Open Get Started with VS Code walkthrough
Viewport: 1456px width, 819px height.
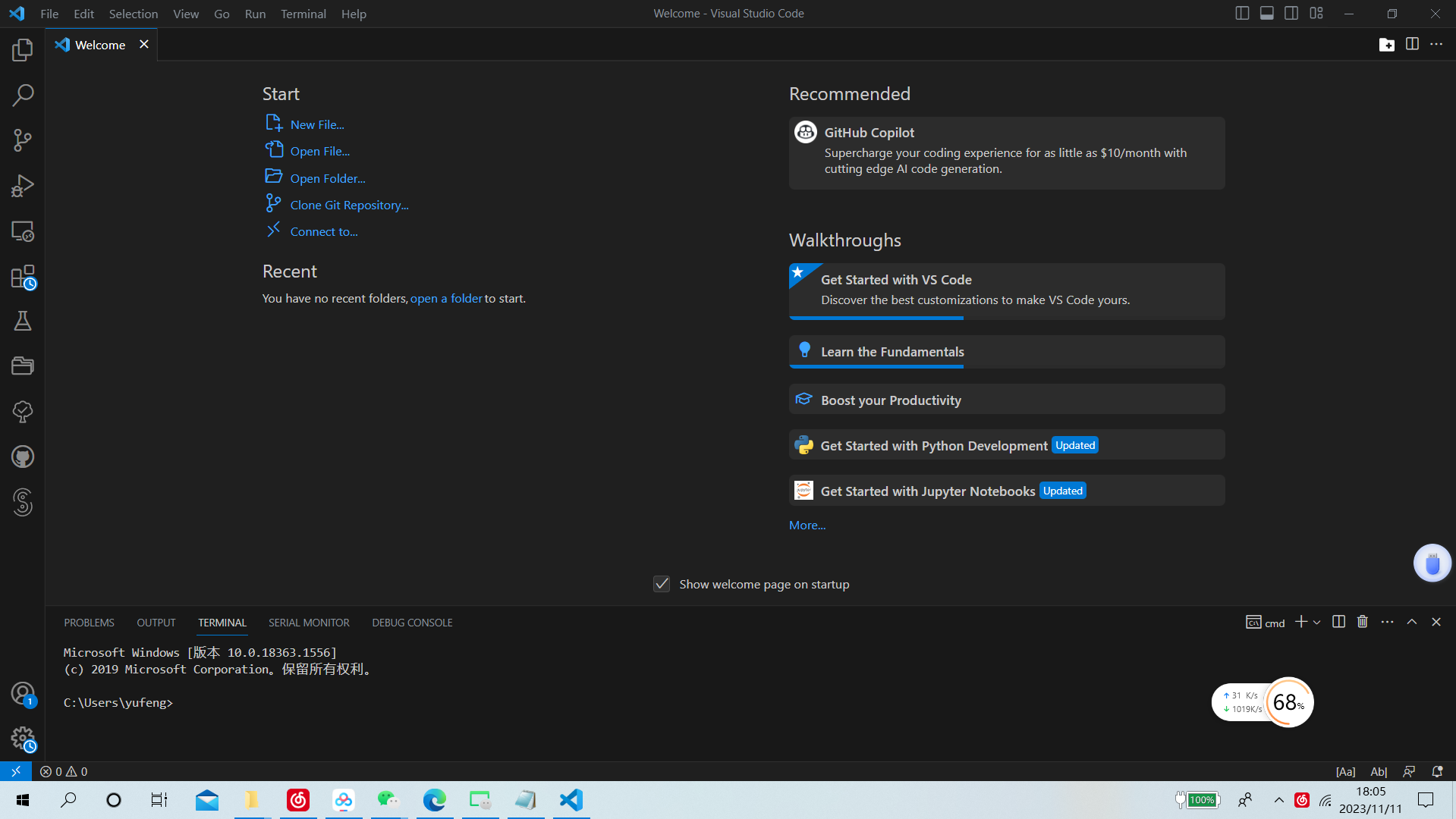(x=1007, y=291)
